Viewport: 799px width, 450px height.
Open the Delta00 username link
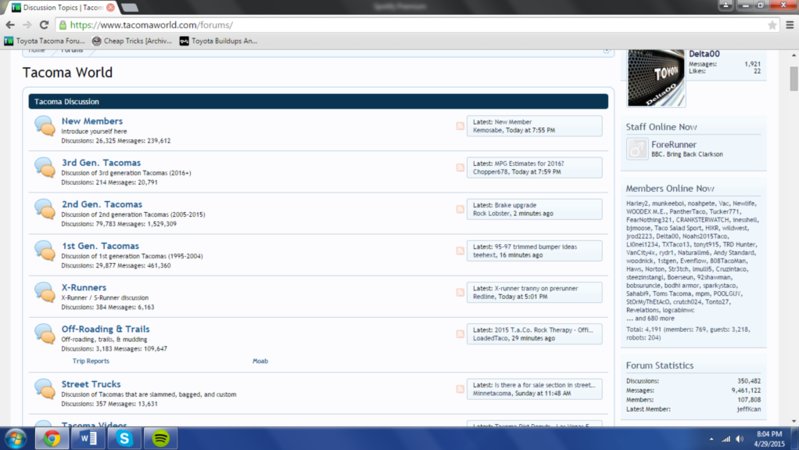(704, 54)
